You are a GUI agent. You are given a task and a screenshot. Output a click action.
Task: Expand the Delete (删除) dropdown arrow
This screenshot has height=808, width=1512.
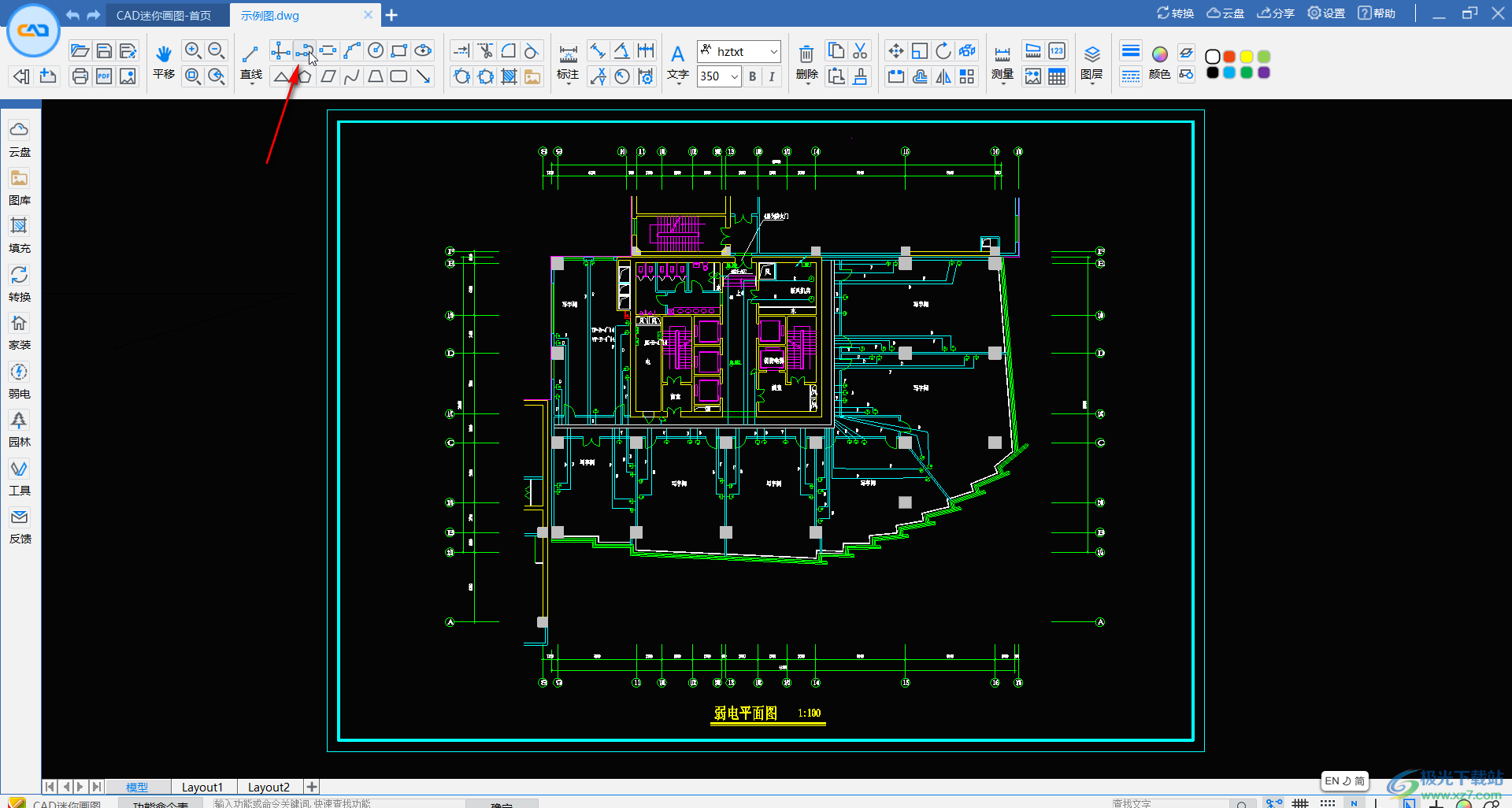(x=806, y=83)
